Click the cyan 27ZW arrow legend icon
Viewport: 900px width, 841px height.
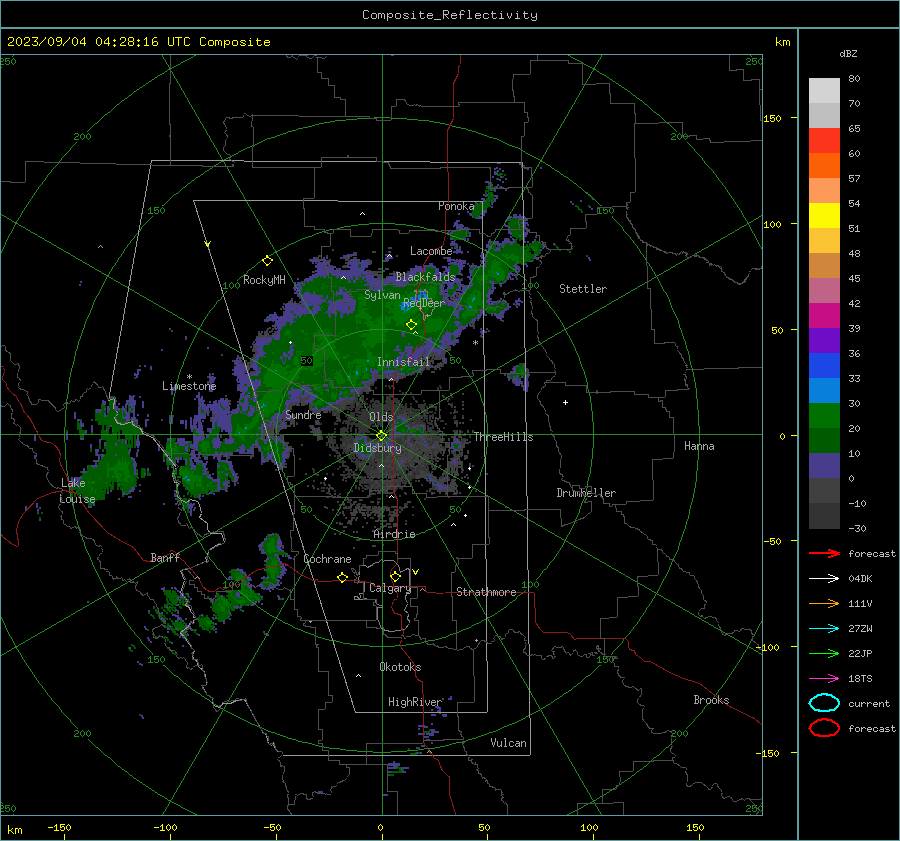click(x=824, y=629)
